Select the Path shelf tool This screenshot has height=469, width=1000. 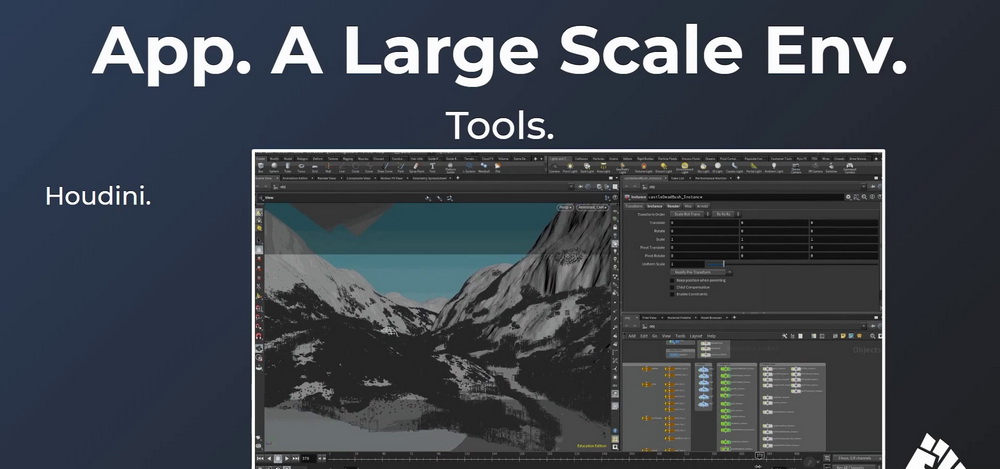pos(401,167)
